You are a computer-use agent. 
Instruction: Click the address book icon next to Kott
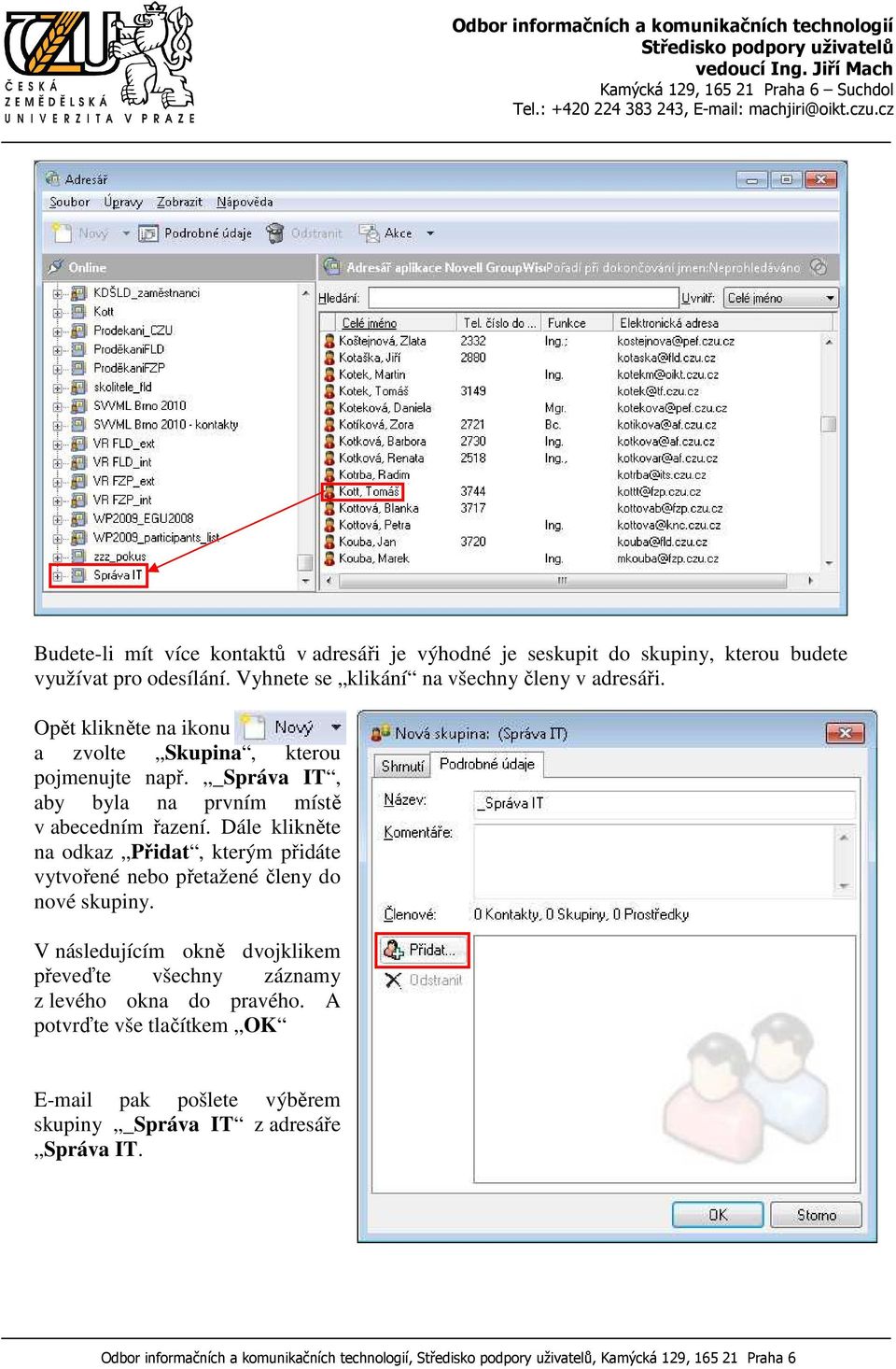79,312
